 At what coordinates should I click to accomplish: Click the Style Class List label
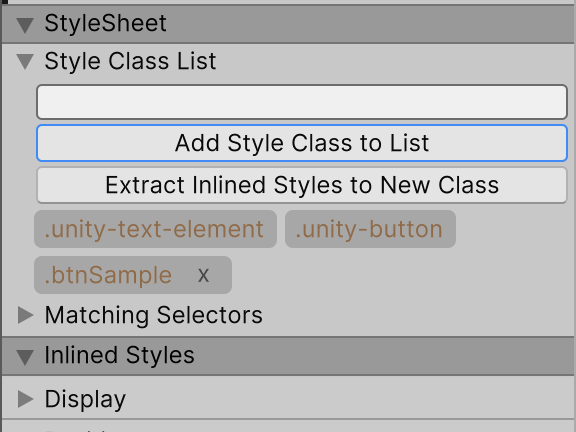[130, 61]
